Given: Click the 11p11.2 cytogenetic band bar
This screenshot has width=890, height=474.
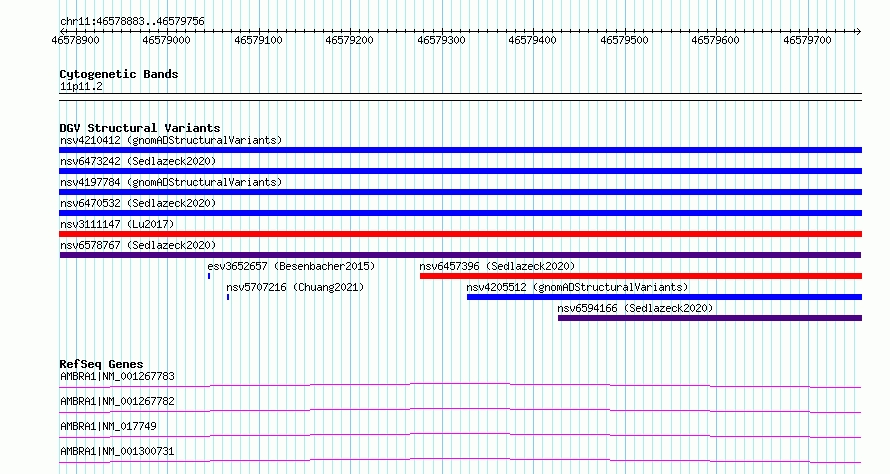Looking at the screenshot, I should [460, 97].
